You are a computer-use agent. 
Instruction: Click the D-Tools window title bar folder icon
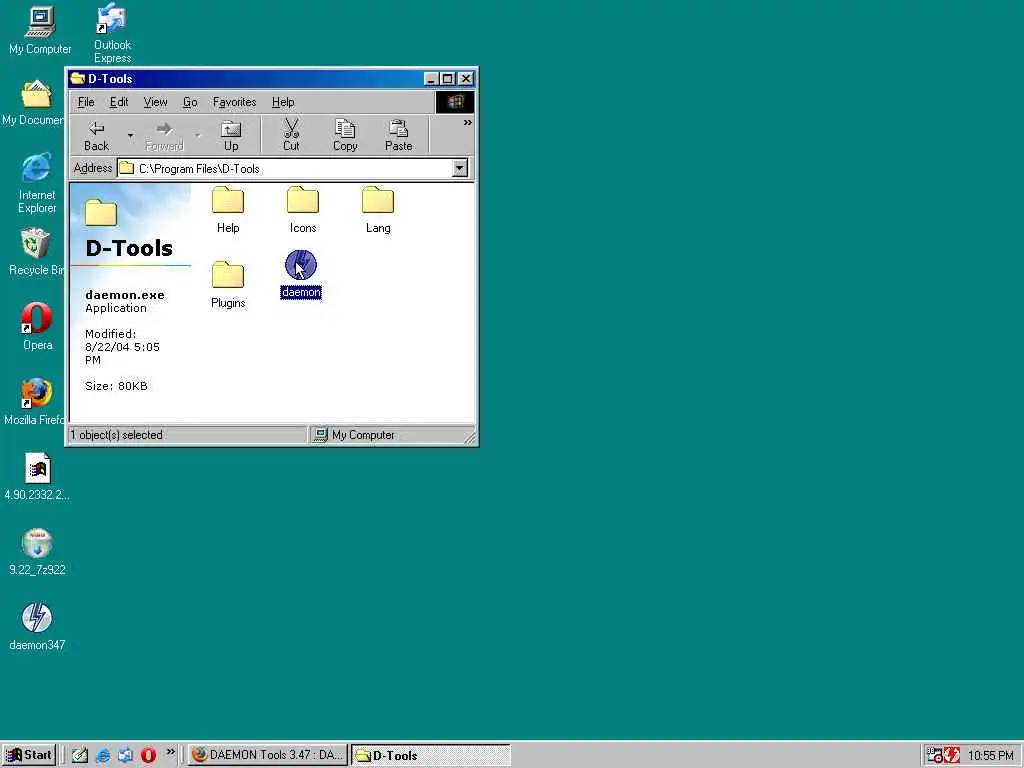[x=78, y=78]
